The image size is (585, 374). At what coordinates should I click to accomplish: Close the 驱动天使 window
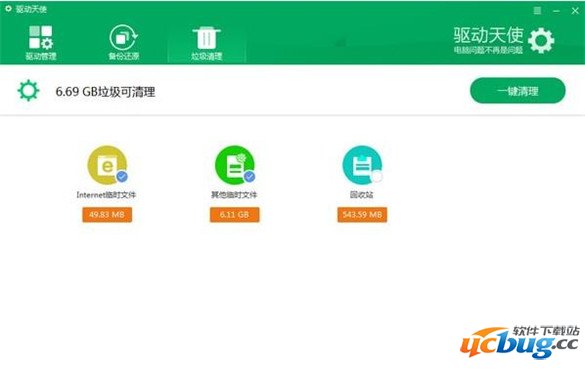(x=575, y=11)
